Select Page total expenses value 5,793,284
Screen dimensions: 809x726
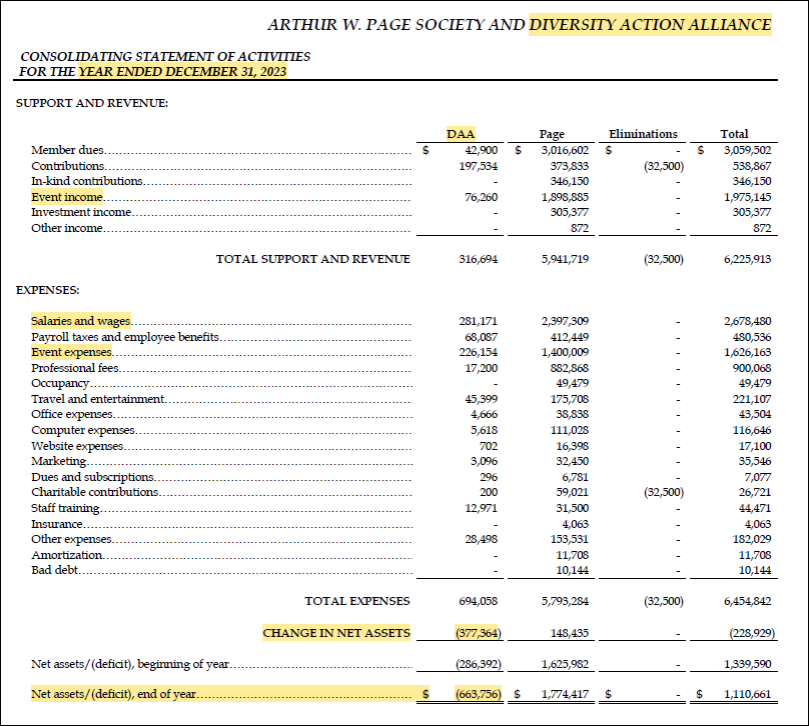[565, 601]
